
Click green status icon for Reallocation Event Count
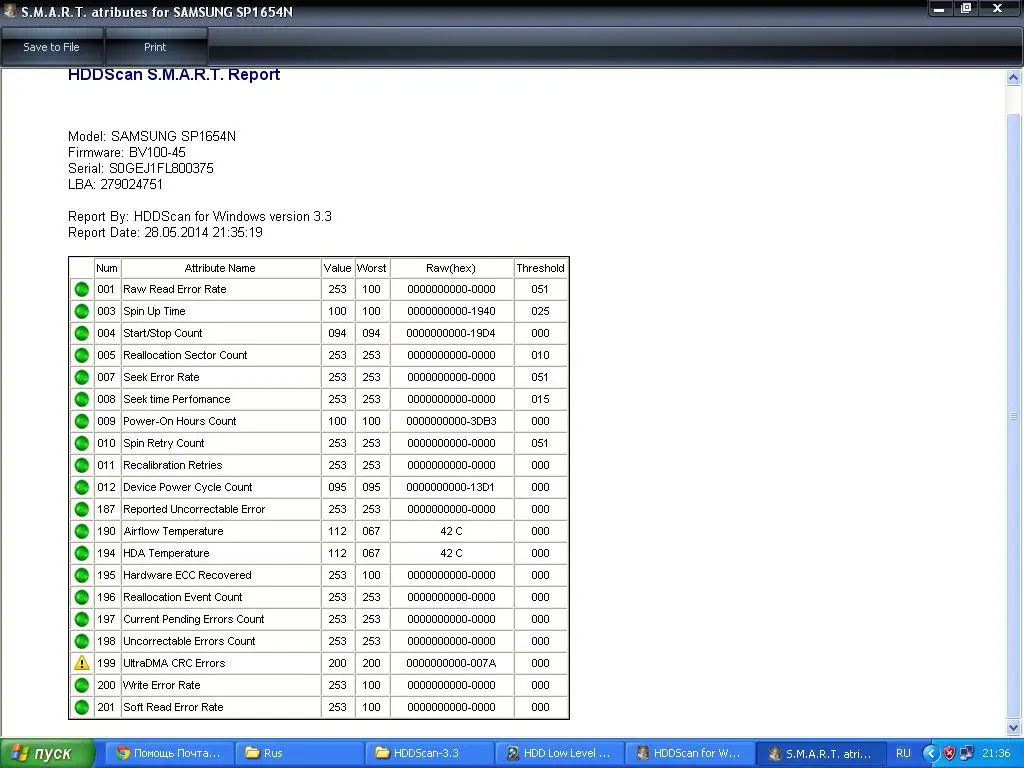[x=82, y=598]
